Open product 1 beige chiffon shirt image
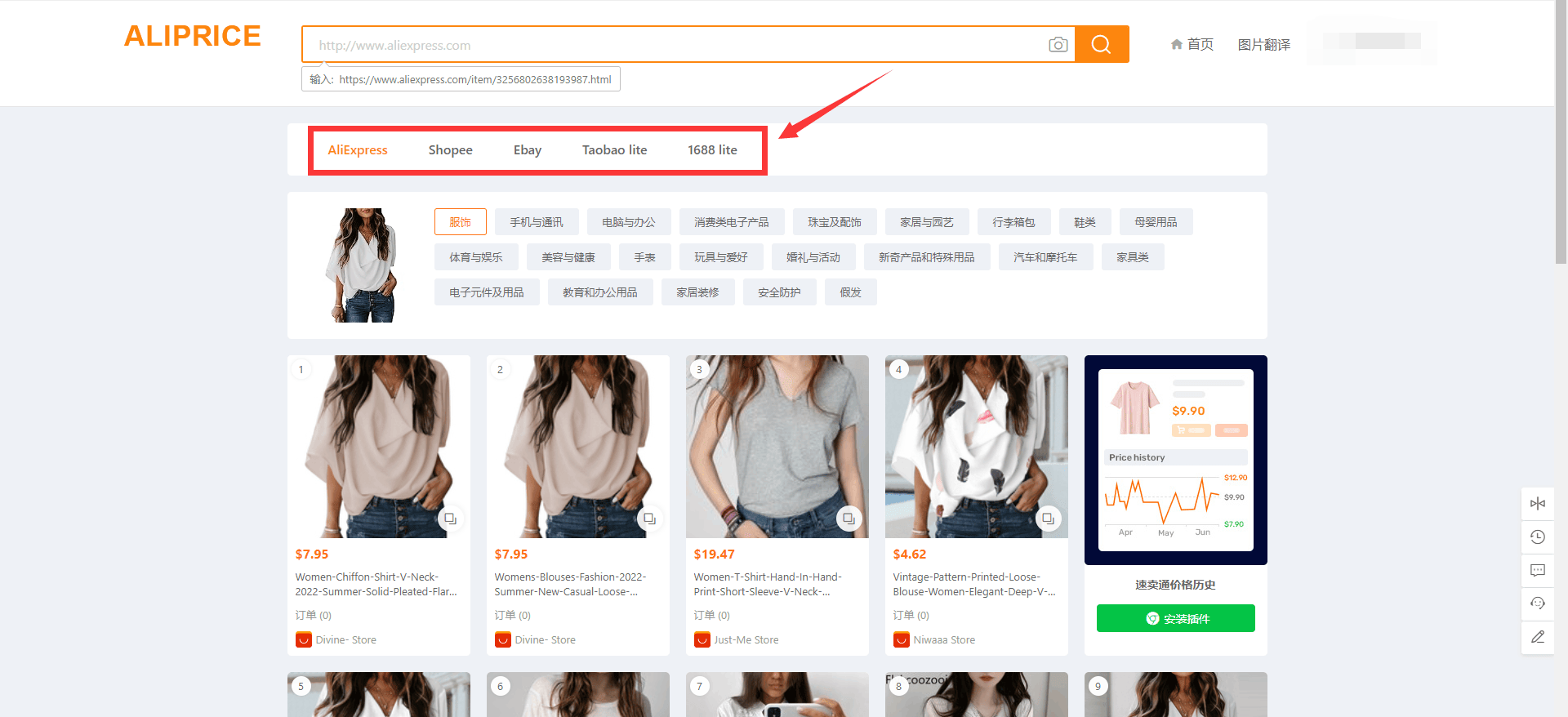This screenshot has width=1568, height=717. (379, 447)
